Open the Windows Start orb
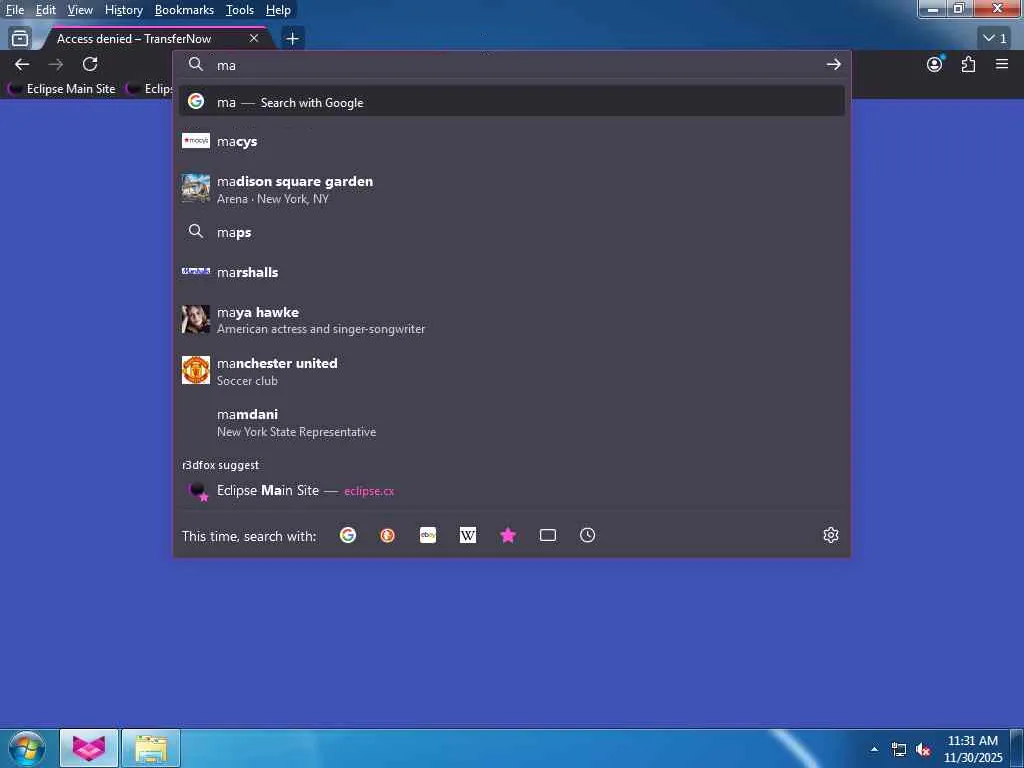The height and width of the screenshot is (768, 1024). (x=27, y=748)
